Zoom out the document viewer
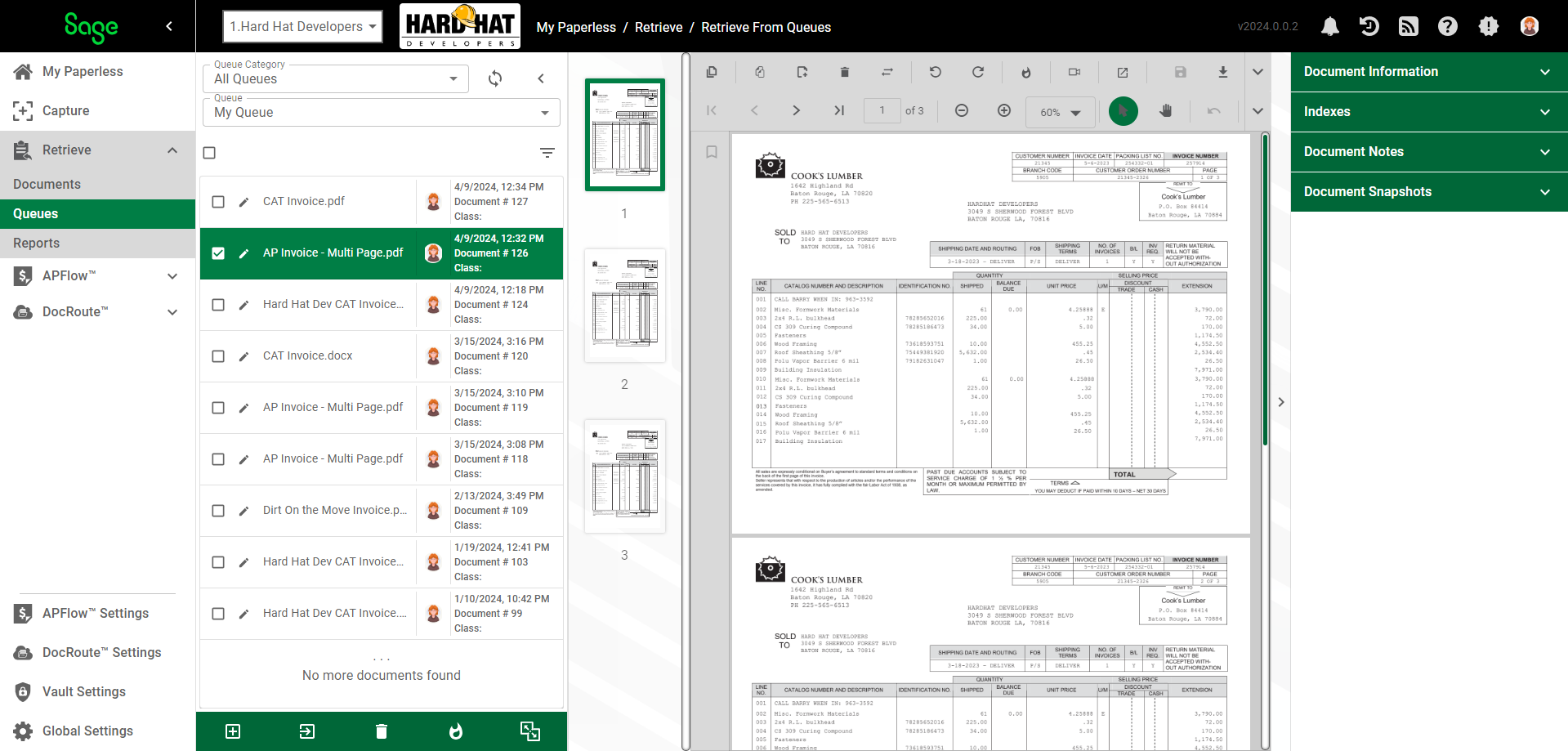The width and height of the screenshot is (1568, 751). tap(962, 110)
